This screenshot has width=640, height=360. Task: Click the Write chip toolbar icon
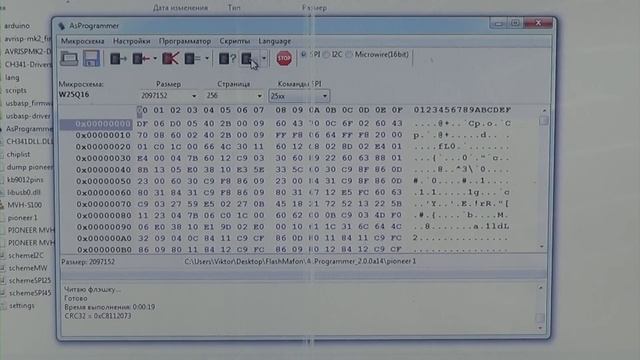[141, 59]
